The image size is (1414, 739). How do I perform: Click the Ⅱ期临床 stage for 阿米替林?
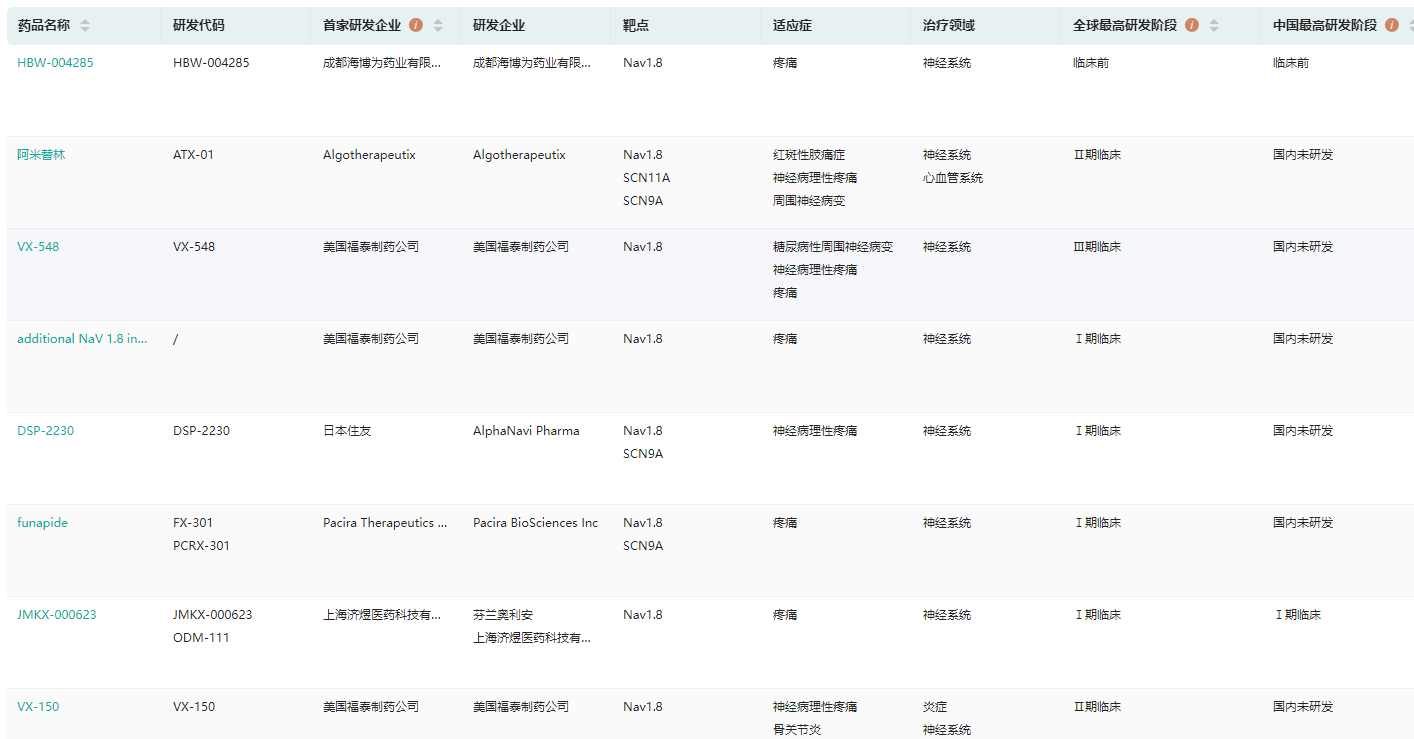[1097, 155]
